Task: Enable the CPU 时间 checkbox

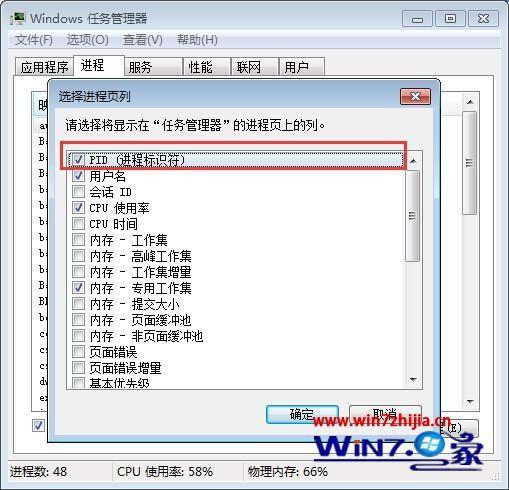Action: pos(78,223)
